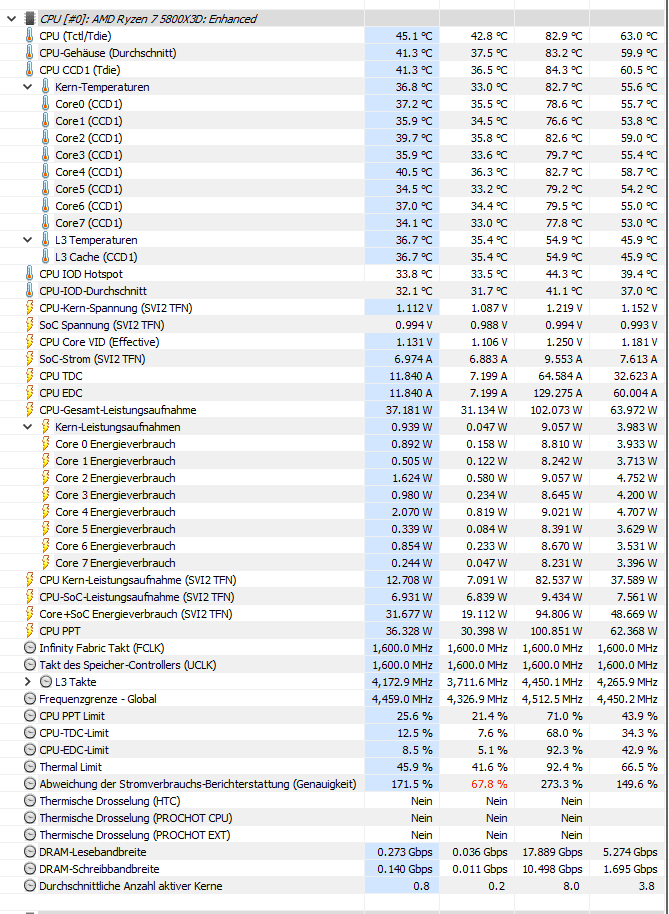The image size is (669, 914).
Task: Click clock icon beside Frequenzgrenze - Global
Action: 29,698
